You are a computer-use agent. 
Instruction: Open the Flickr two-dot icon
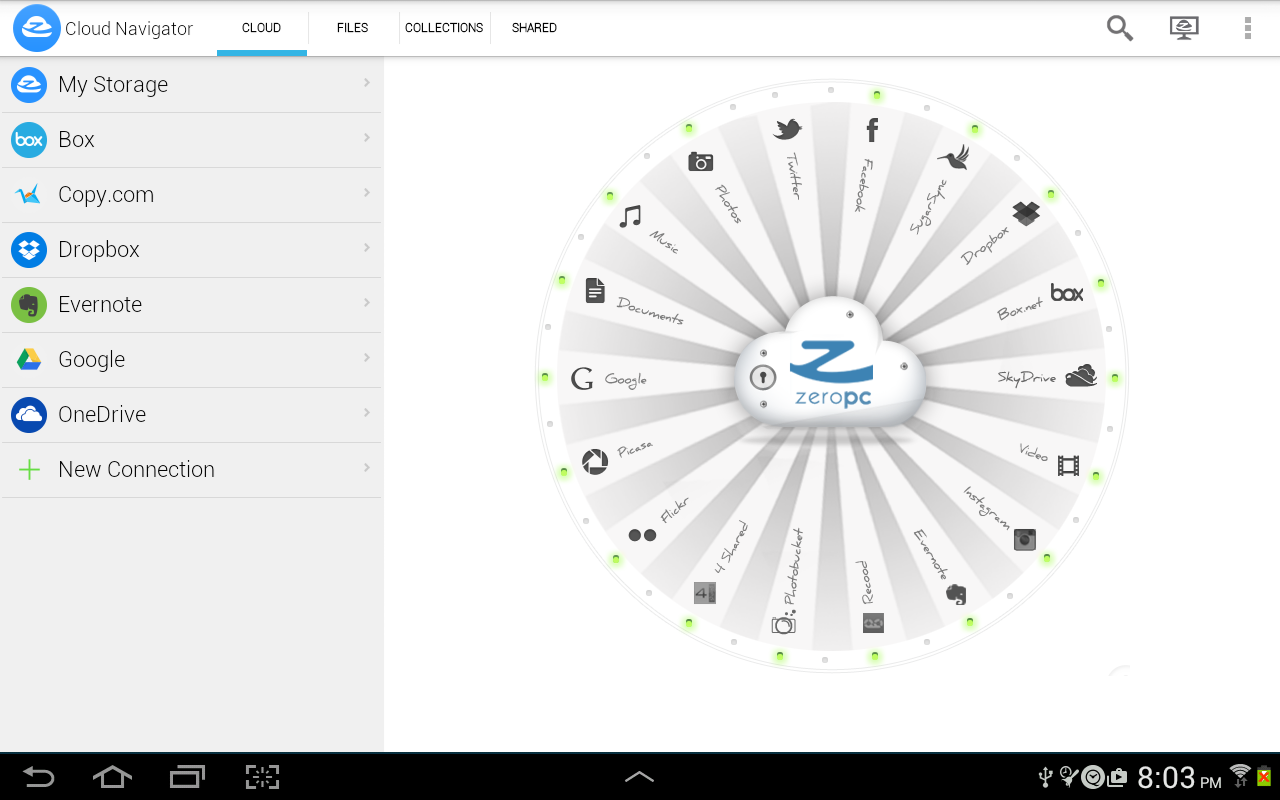(642, 535)
